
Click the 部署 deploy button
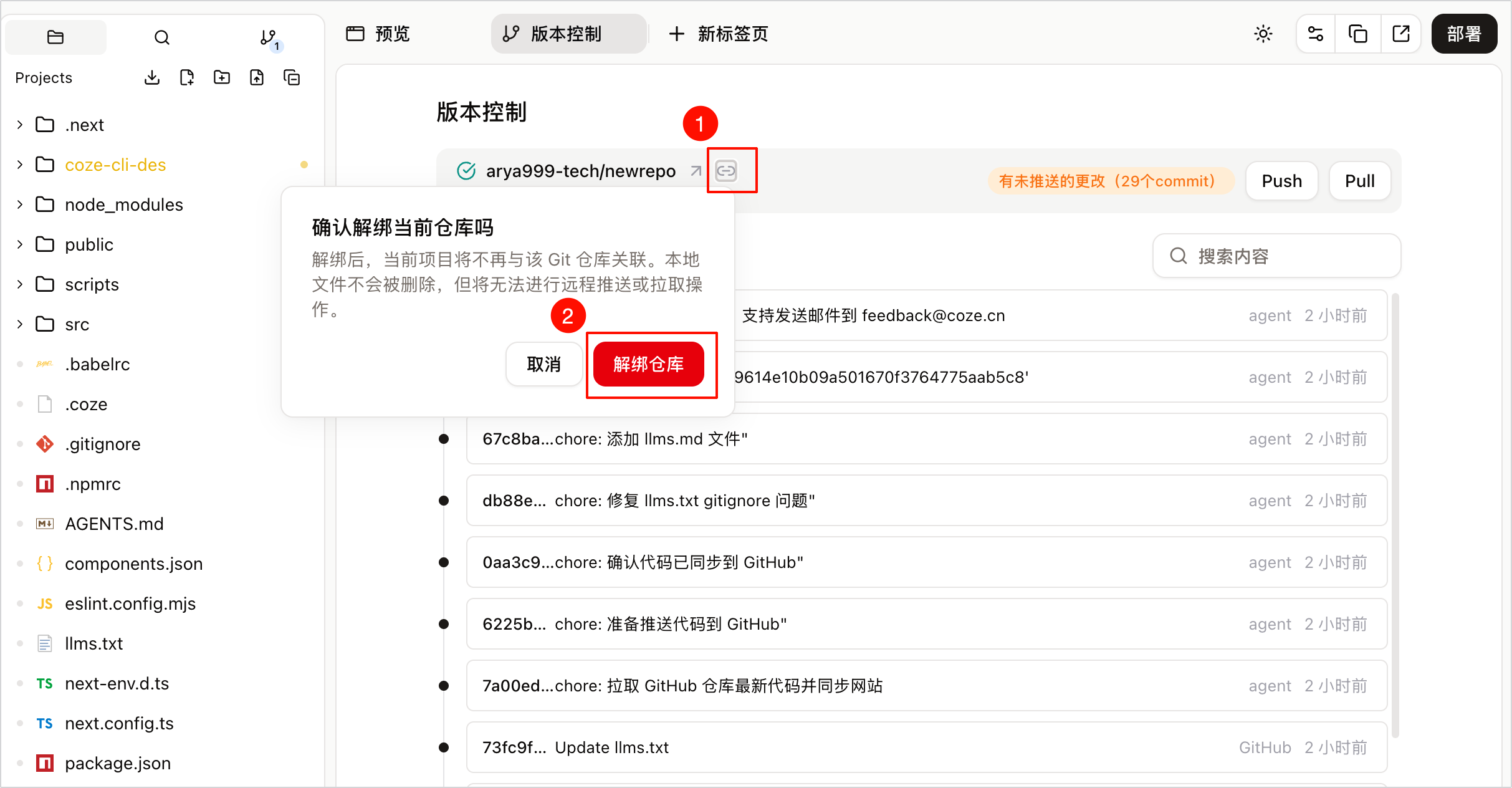pos(1464,34)
